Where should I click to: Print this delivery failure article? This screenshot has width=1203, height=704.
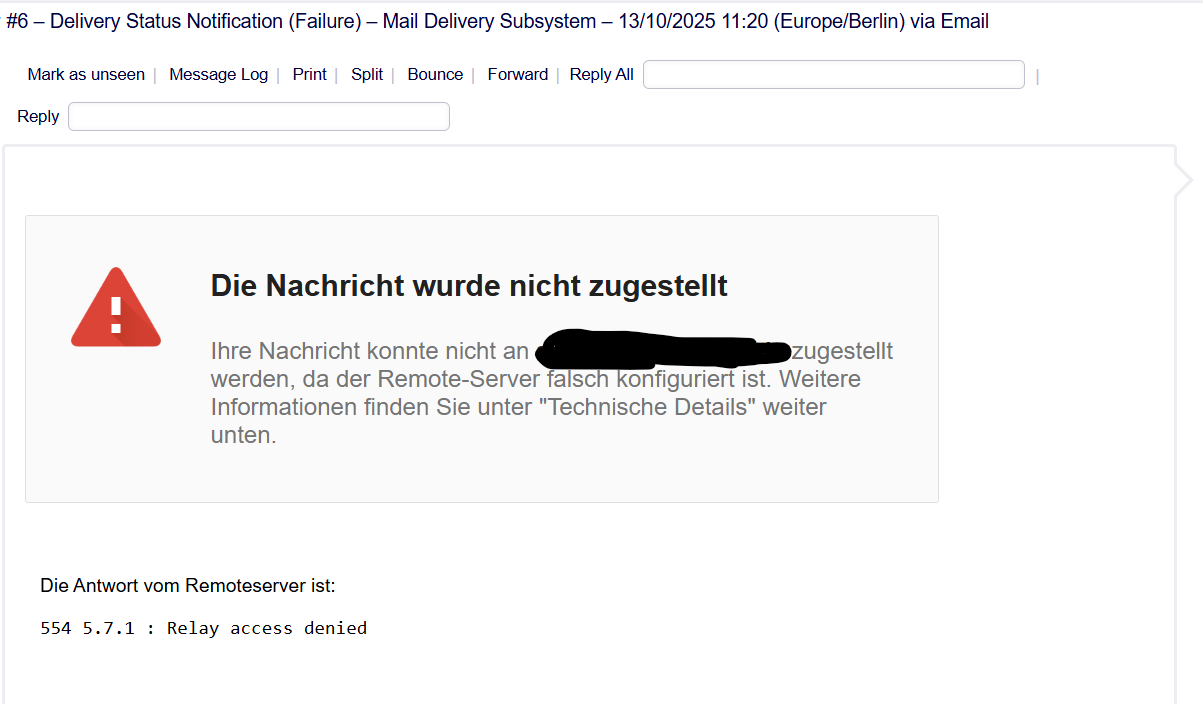pos(309,75)
